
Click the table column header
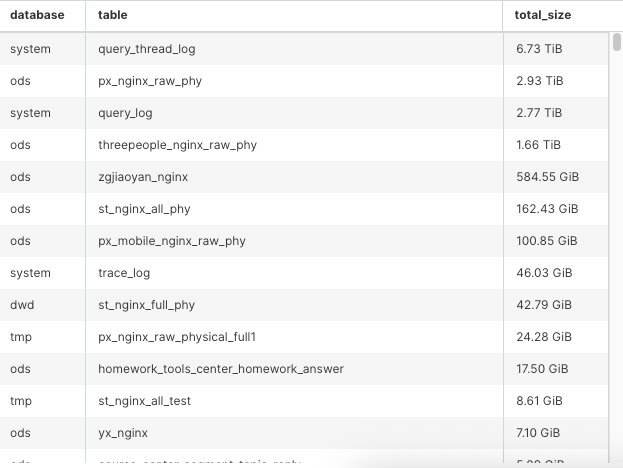coord(113,16)
